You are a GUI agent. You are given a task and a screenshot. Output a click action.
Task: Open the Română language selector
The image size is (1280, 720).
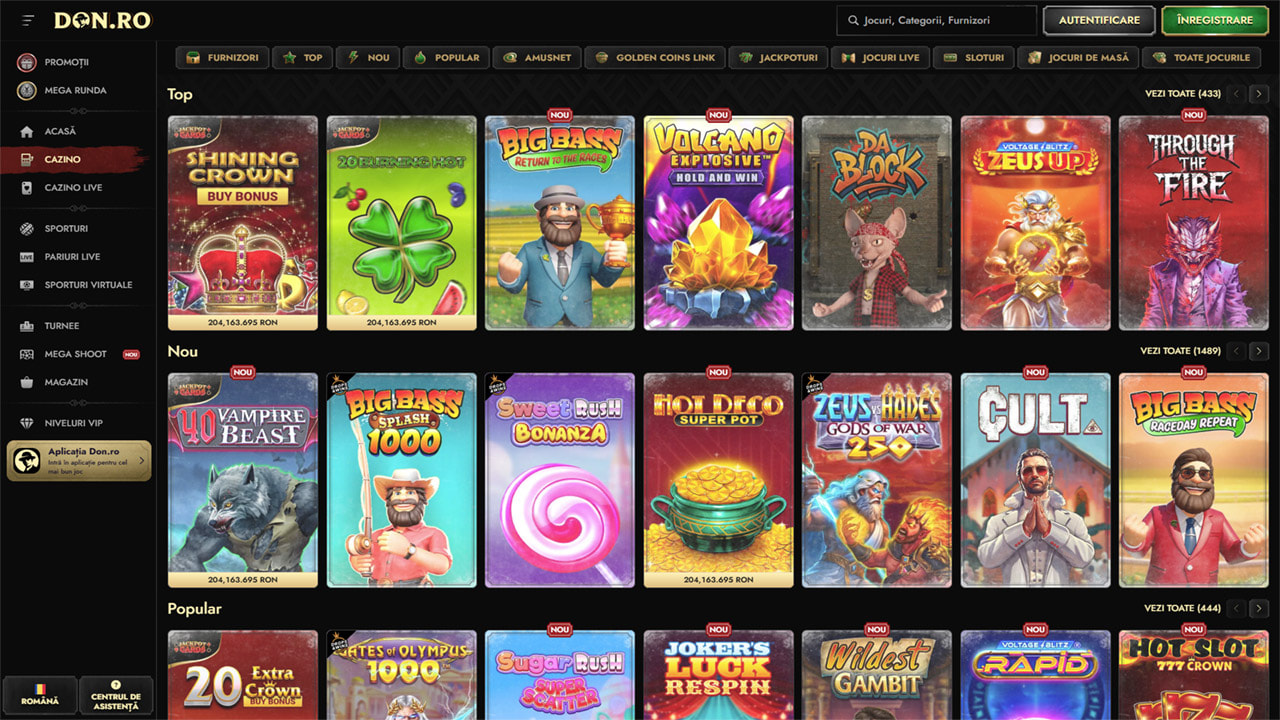tap(40, 696)
